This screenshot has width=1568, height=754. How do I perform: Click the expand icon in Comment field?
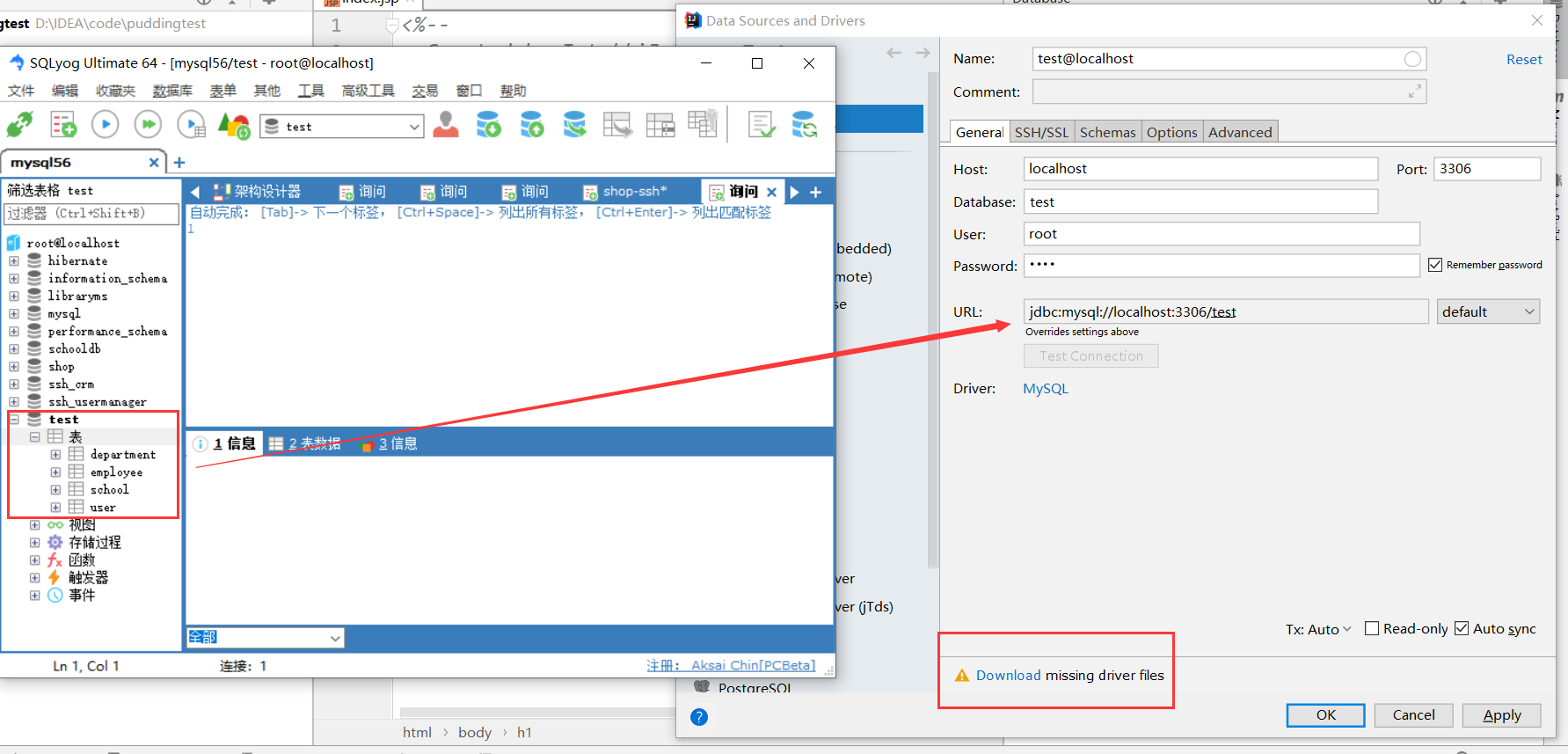1414,92
